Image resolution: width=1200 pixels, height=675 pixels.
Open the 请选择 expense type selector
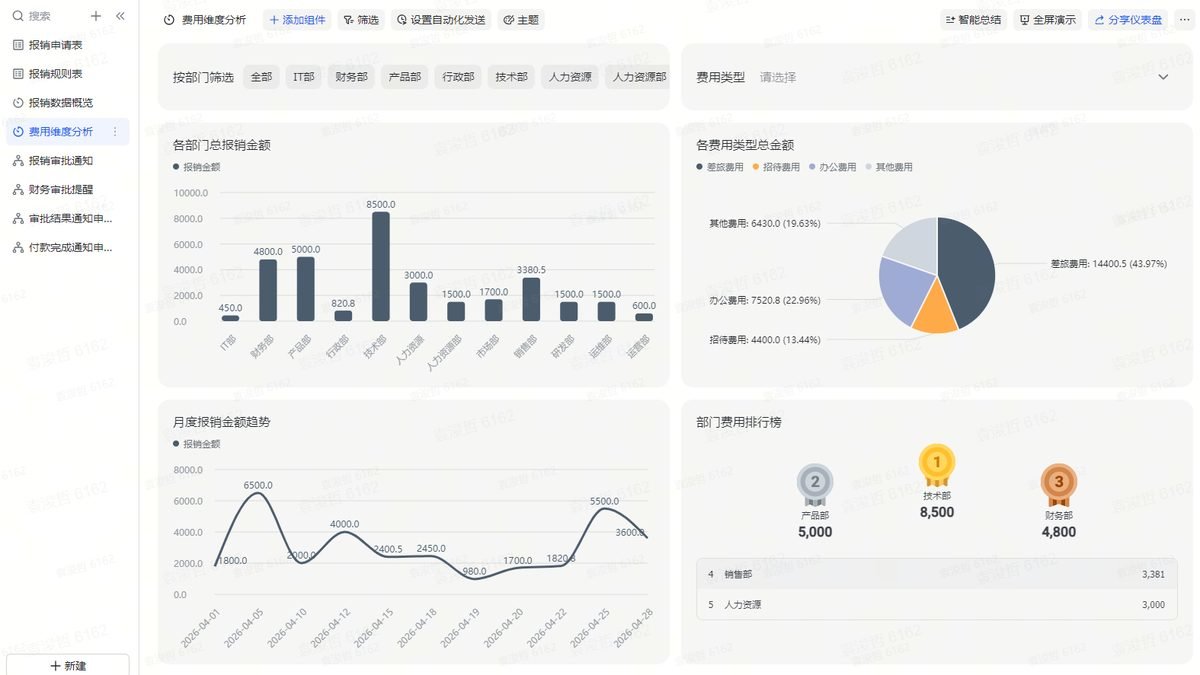pos(778,77)
